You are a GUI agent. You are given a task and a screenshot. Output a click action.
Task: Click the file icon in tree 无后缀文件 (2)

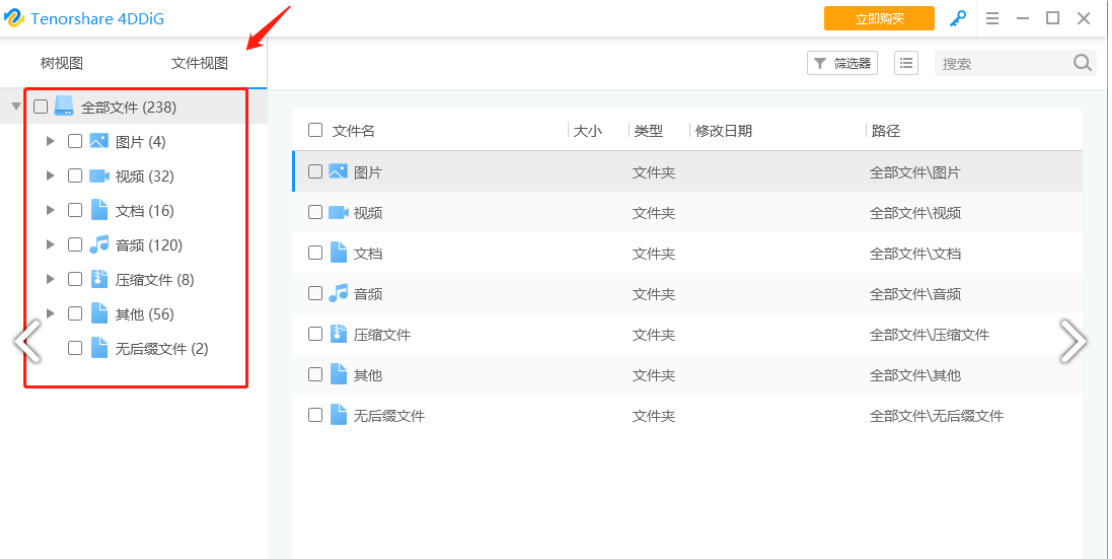pyautogui.click(x=99, y=348)
